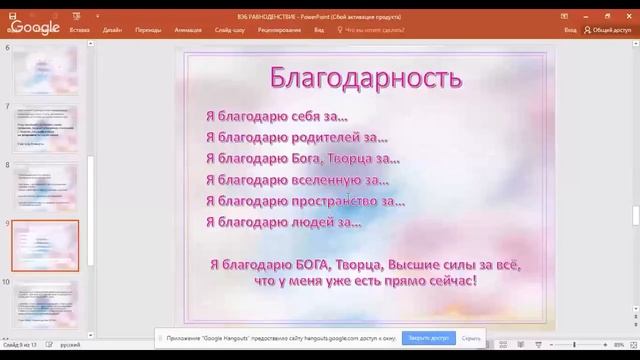Click the slide panel scroll-up arrow
This screenshot has width=640, height=360.
91,43
